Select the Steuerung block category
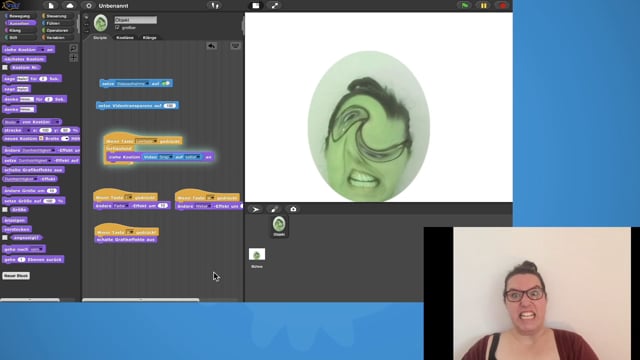This screenshot has height=360, width=640. tap(58, 16)
